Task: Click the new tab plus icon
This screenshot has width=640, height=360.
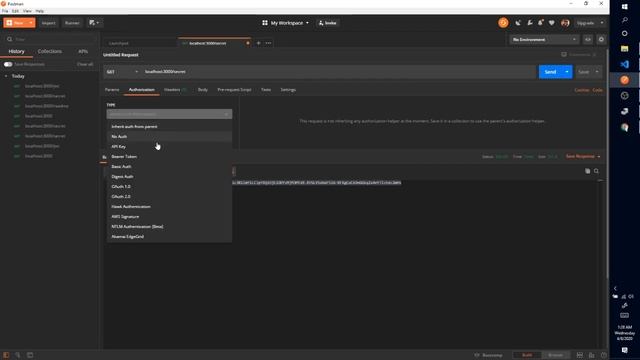Action: pos(258,43)
